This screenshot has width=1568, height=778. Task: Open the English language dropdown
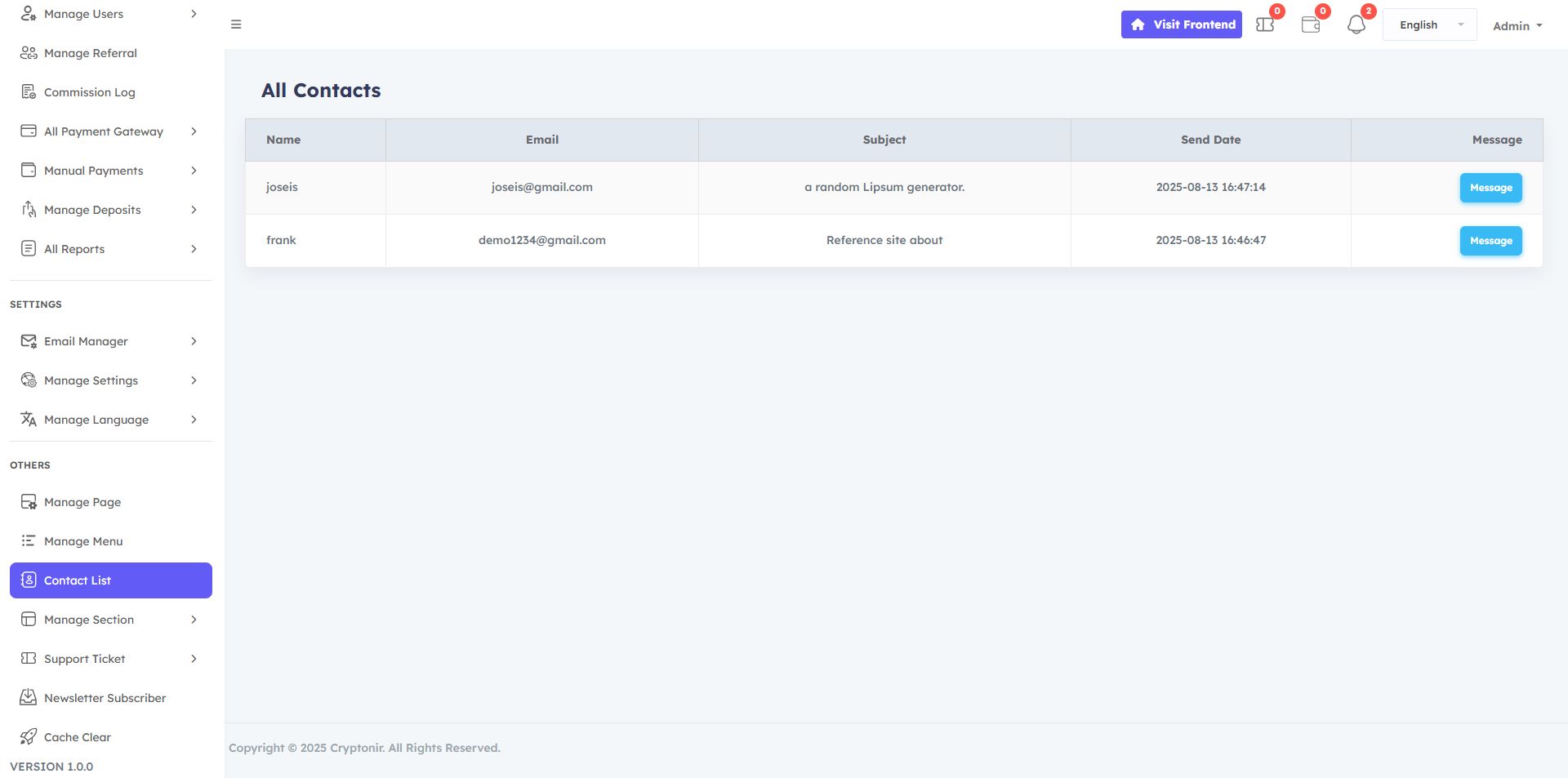[x=1429, y=24]
